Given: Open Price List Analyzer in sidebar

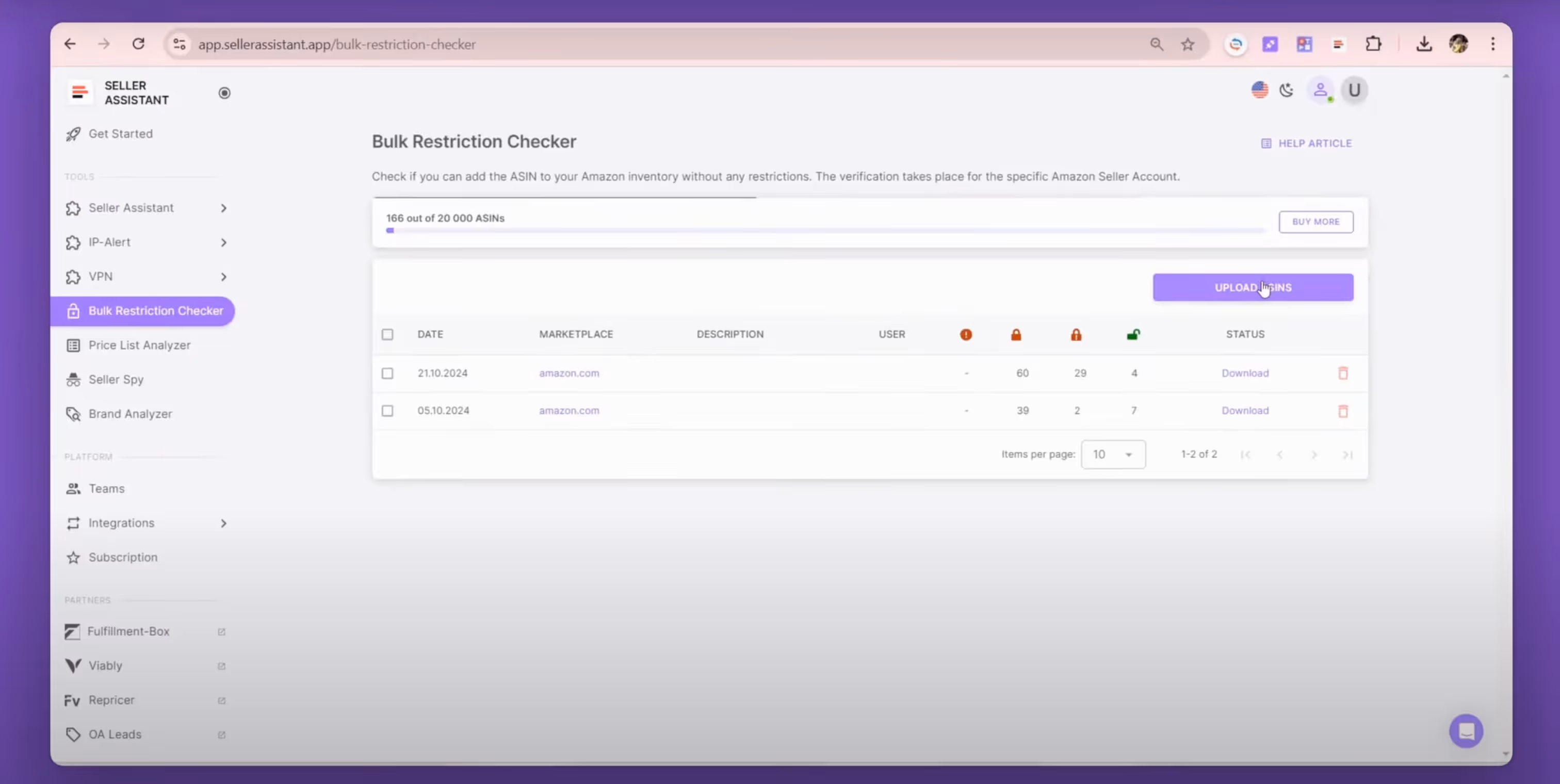Looking at the screenshot, I should click(139, 345).
